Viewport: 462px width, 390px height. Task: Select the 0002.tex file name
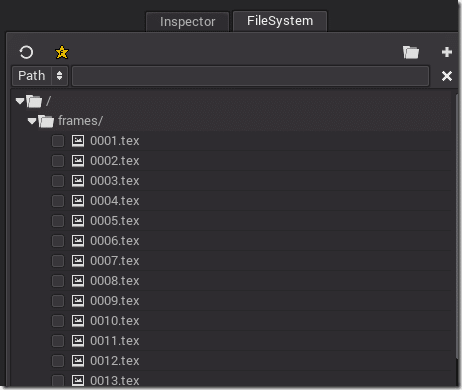115,161
